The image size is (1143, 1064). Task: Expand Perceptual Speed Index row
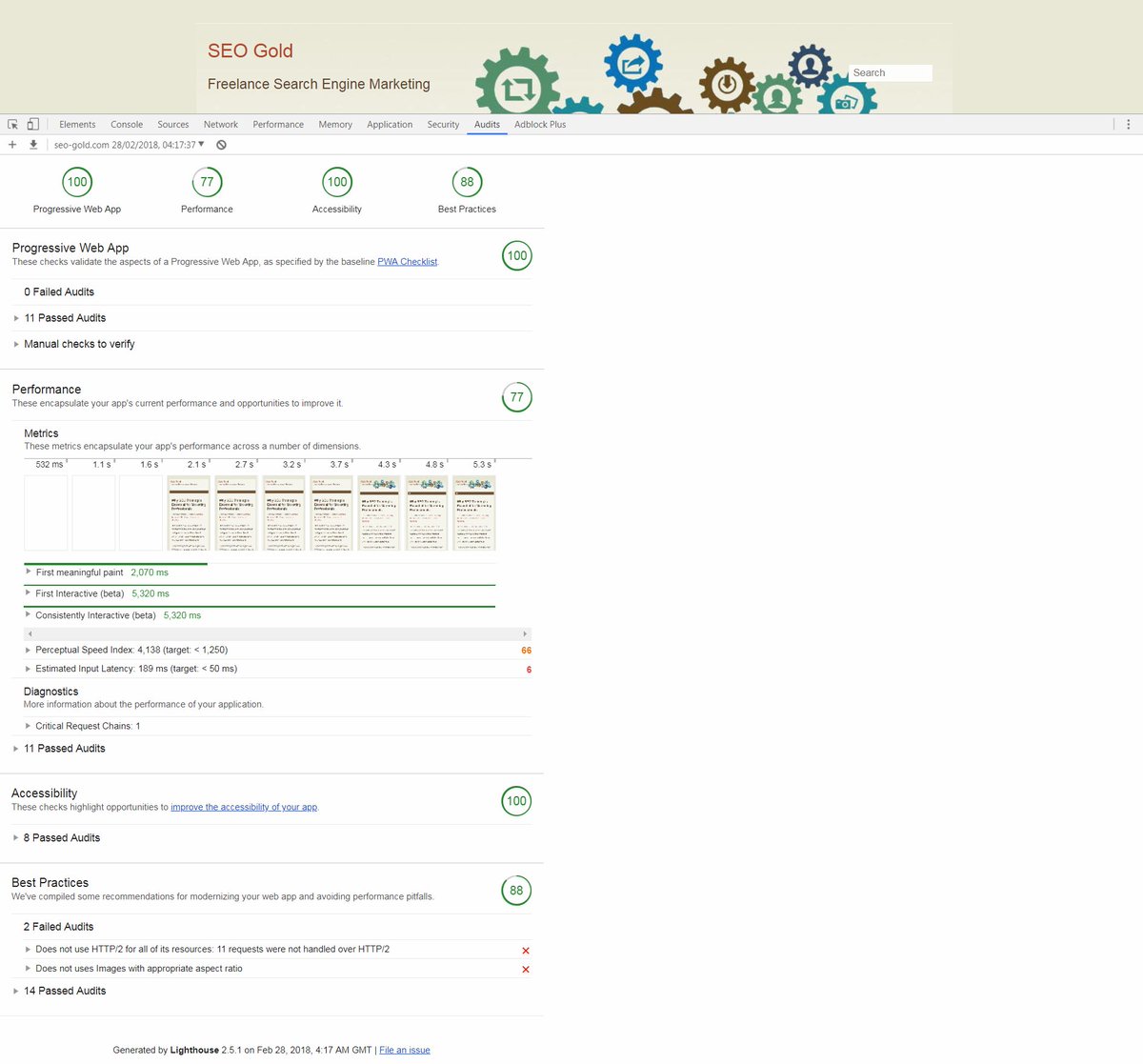(277, 650)
